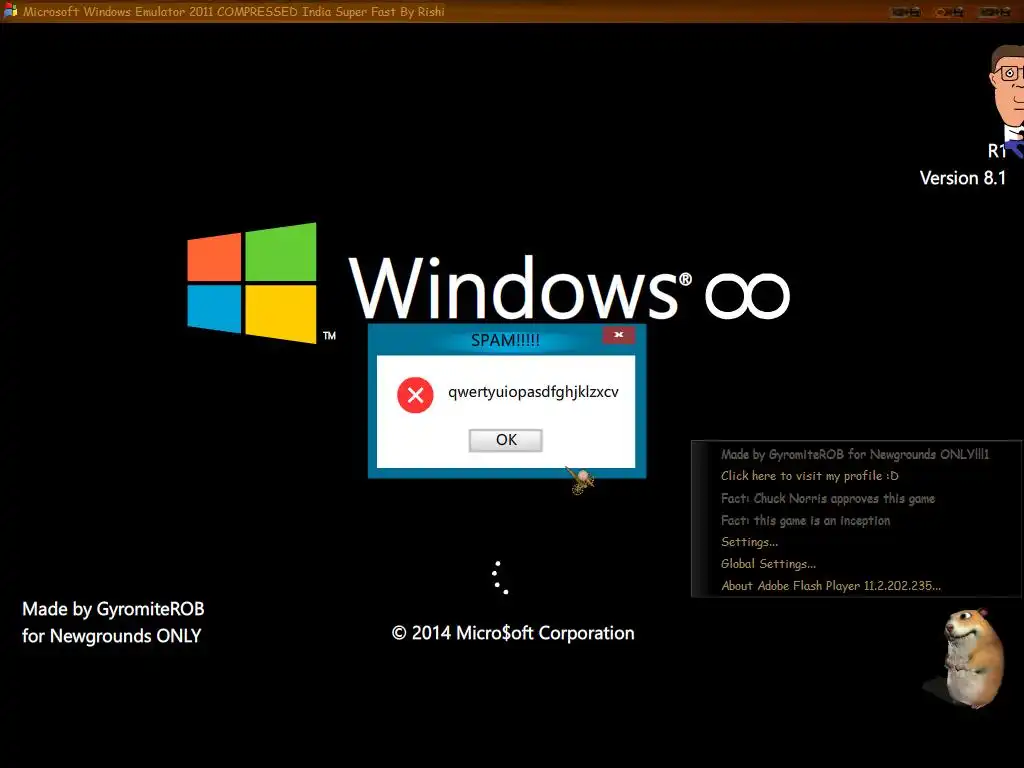Close the emulator window
Viewport: 1024px width, 768px height.
pyautogui.click(x=995, y=12)
